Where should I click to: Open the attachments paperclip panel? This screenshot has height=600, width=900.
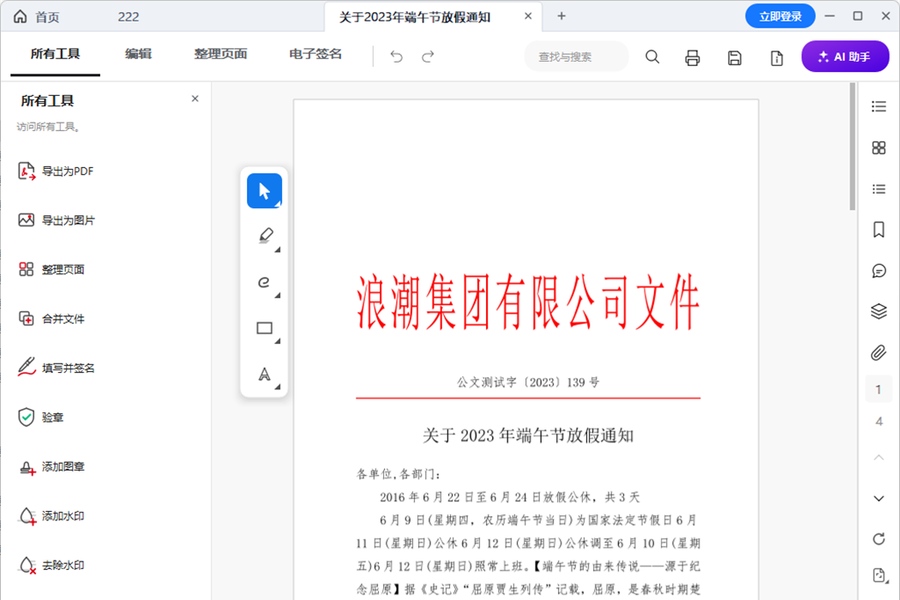click(x=879, y=353)
